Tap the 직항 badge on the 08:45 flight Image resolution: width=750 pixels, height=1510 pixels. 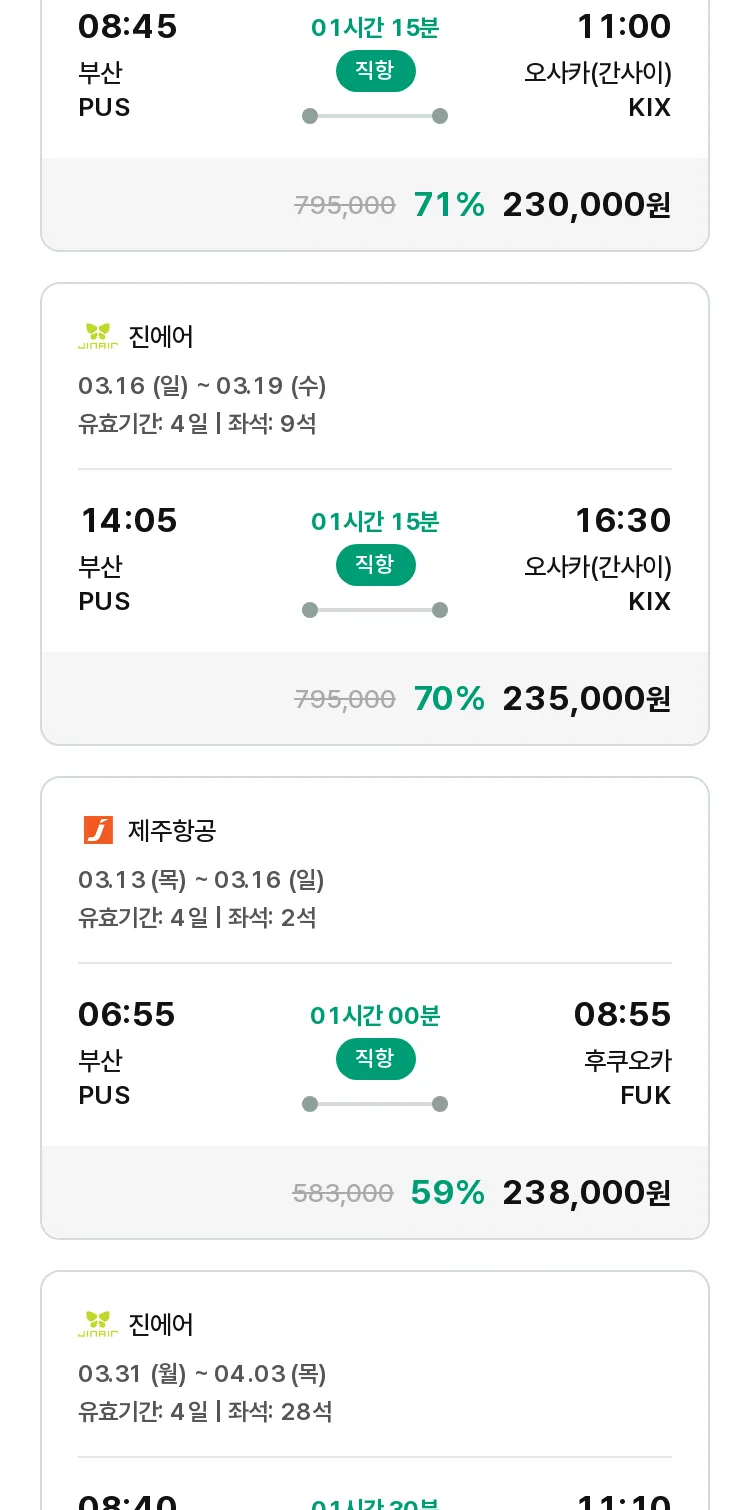(x=375, y=71)
